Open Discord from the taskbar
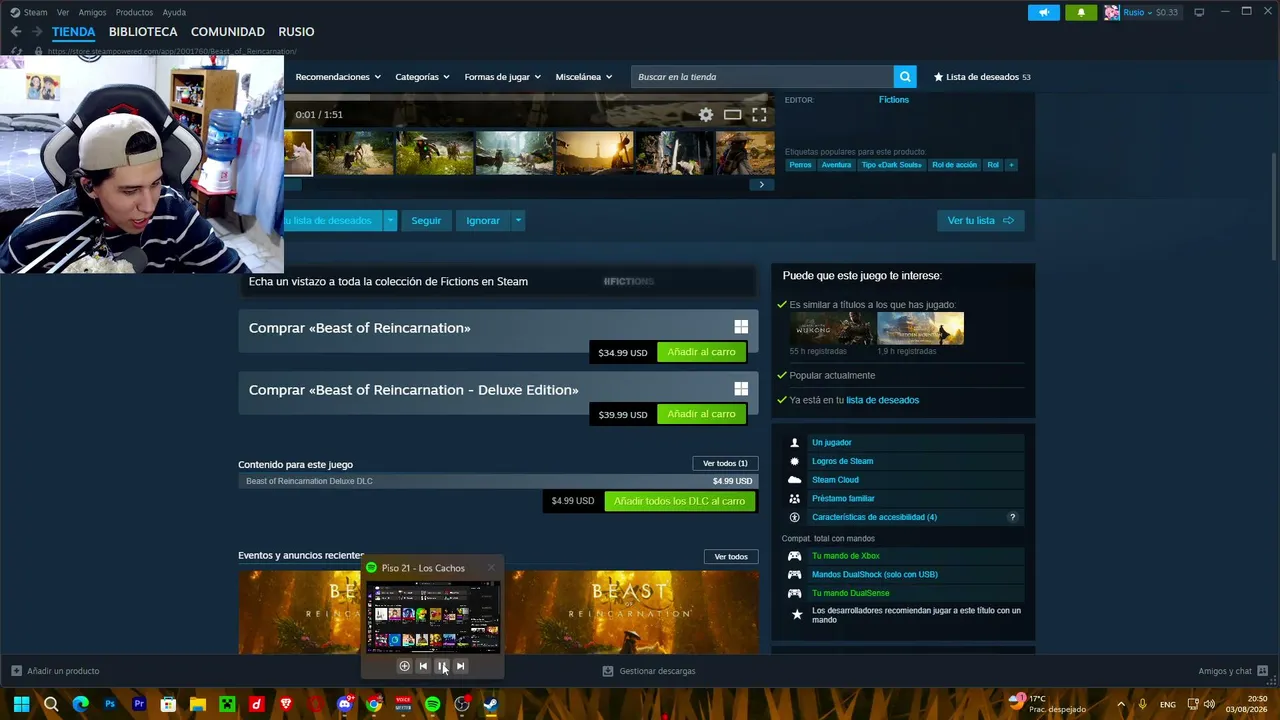This screenshot has width=1280, height=720. (x=345, y=704)
